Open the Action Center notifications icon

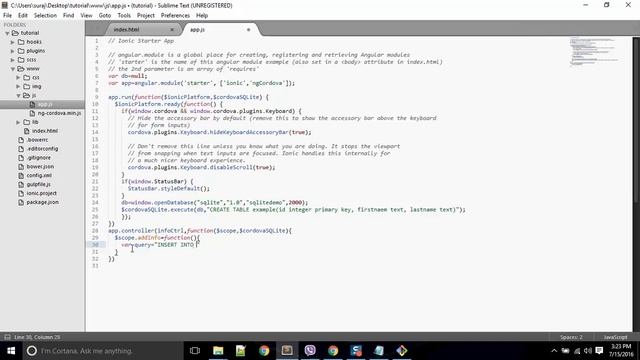599,351
